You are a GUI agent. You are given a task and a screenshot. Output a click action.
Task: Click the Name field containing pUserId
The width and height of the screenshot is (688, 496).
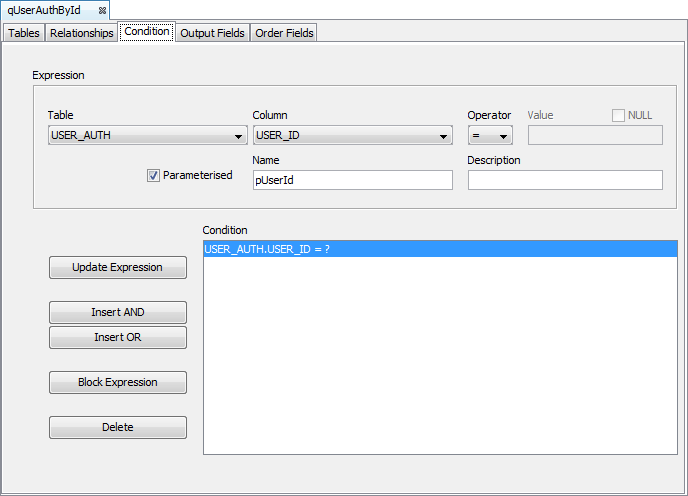tap(352, 180)
